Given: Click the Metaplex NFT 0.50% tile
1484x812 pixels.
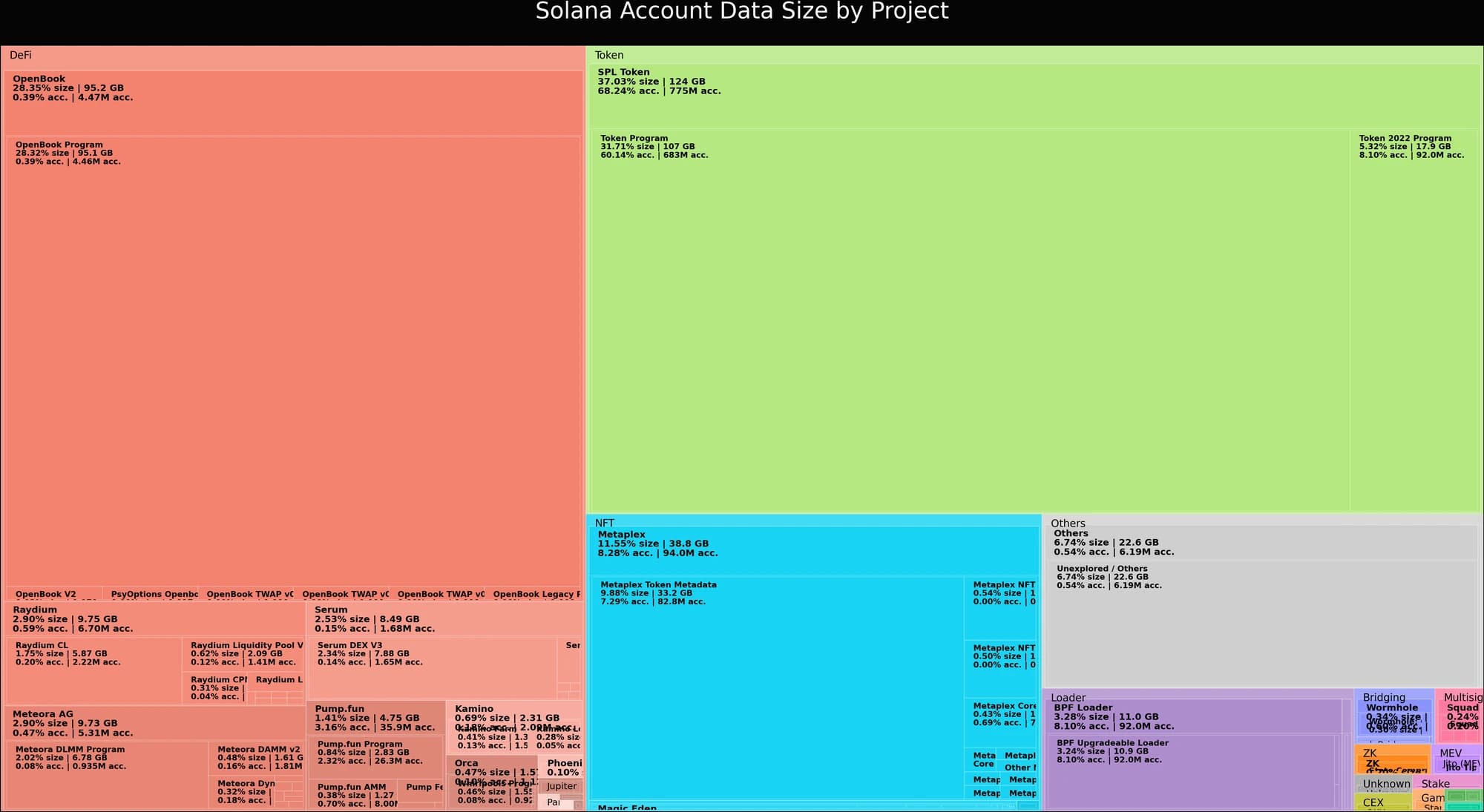Looking at the screenshot, I should pos(1000,669).
